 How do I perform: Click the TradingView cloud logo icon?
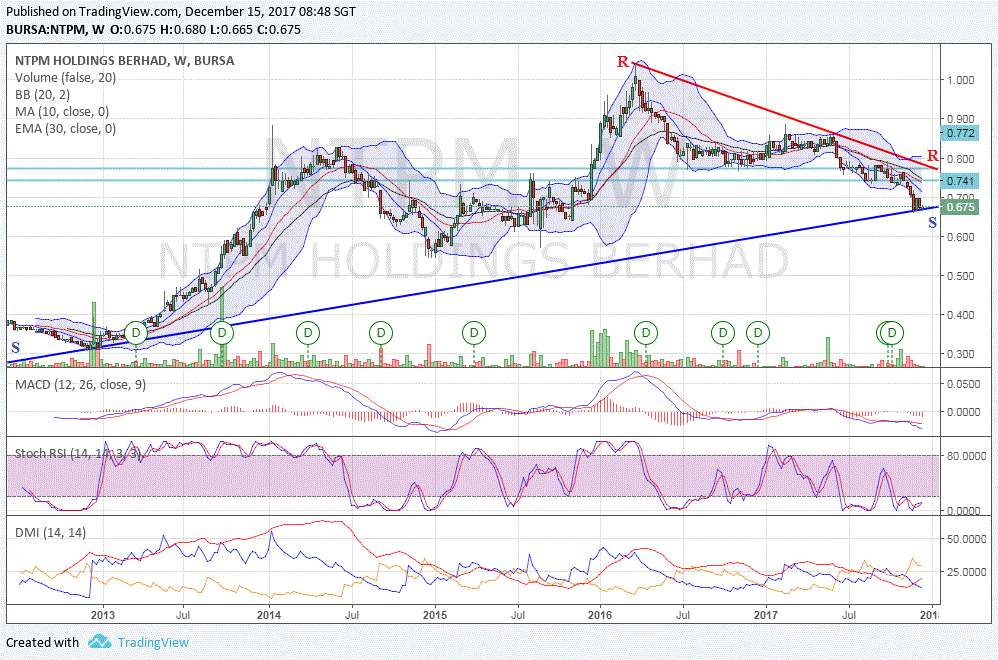(x=99, y=642)
